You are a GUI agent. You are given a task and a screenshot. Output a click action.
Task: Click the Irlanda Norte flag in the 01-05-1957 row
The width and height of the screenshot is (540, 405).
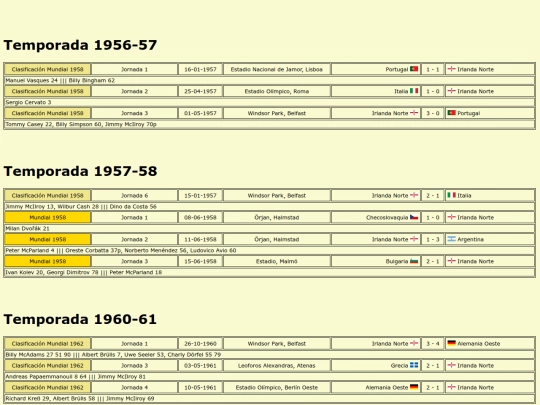(x=414, y=113)
